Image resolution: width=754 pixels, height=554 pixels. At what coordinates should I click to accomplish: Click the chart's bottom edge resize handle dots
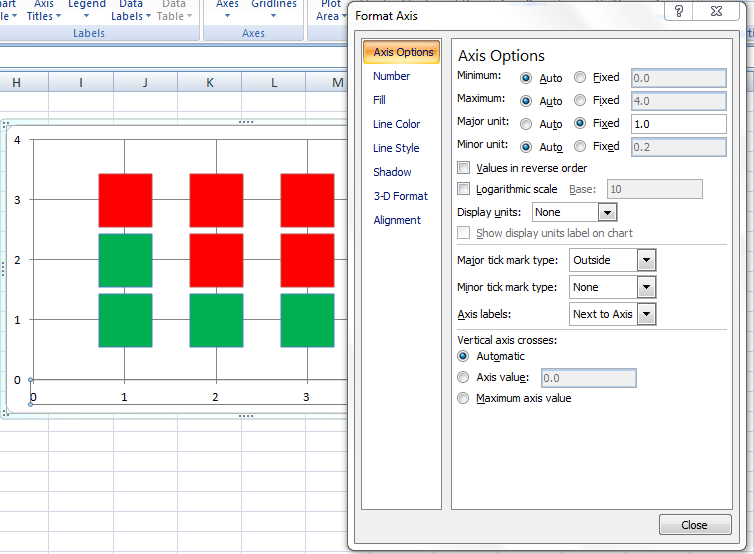coord(246,416)
